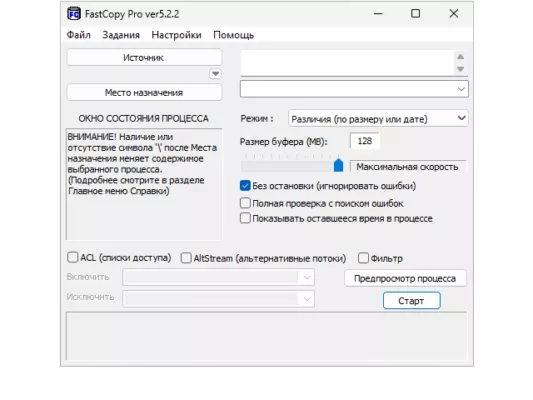Click the Место назначения button
This screenshot has width=533, height=400.
pyautogui.click(x=144, y=92)
